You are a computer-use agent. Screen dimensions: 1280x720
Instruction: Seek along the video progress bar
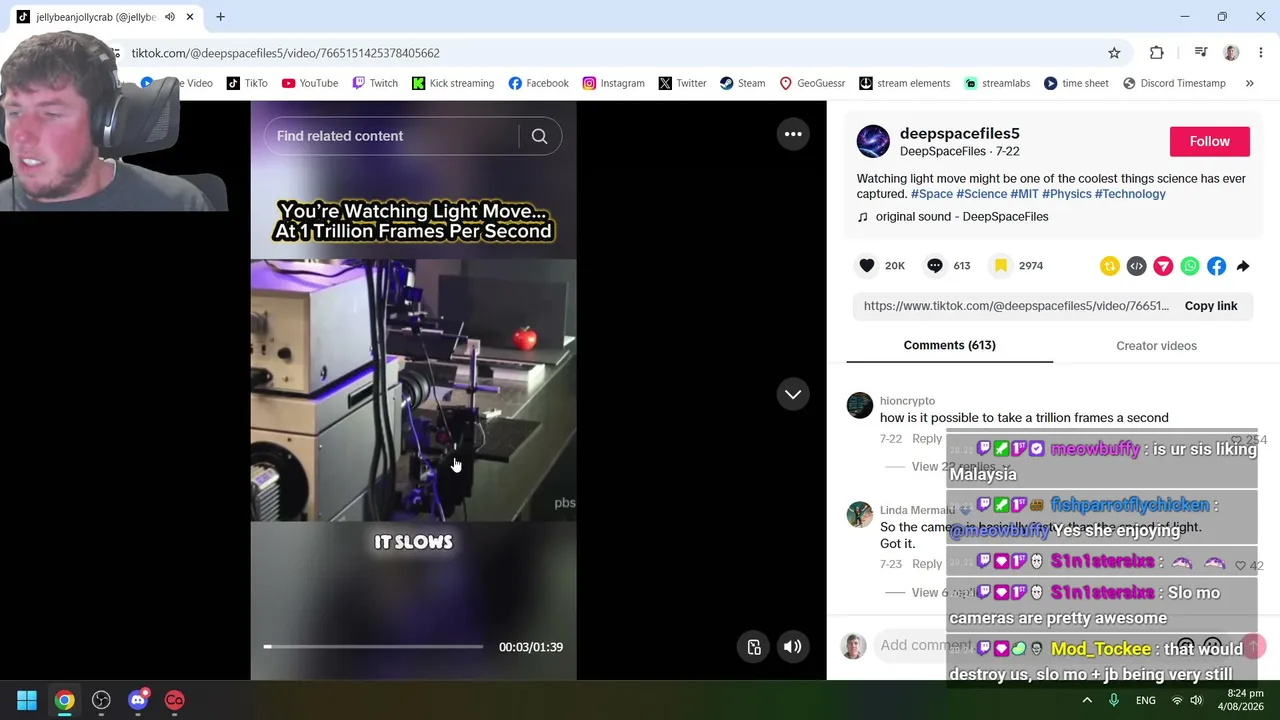pyautogui.click(x=373, y=647)
